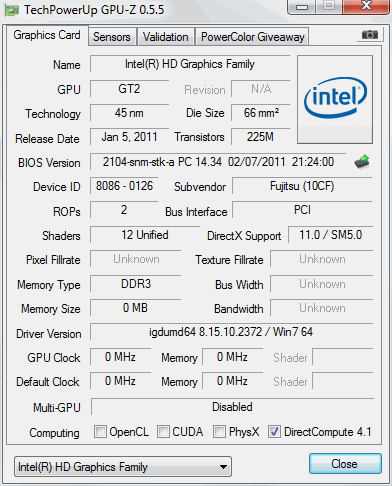Select the Graphics Card tab
The image size is (392, 486).
tap(47, 35)
